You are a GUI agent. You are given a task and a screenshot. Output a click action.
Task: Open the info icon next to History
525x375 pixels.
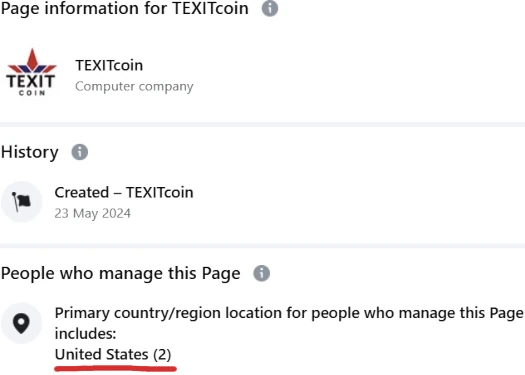[80, 152]
